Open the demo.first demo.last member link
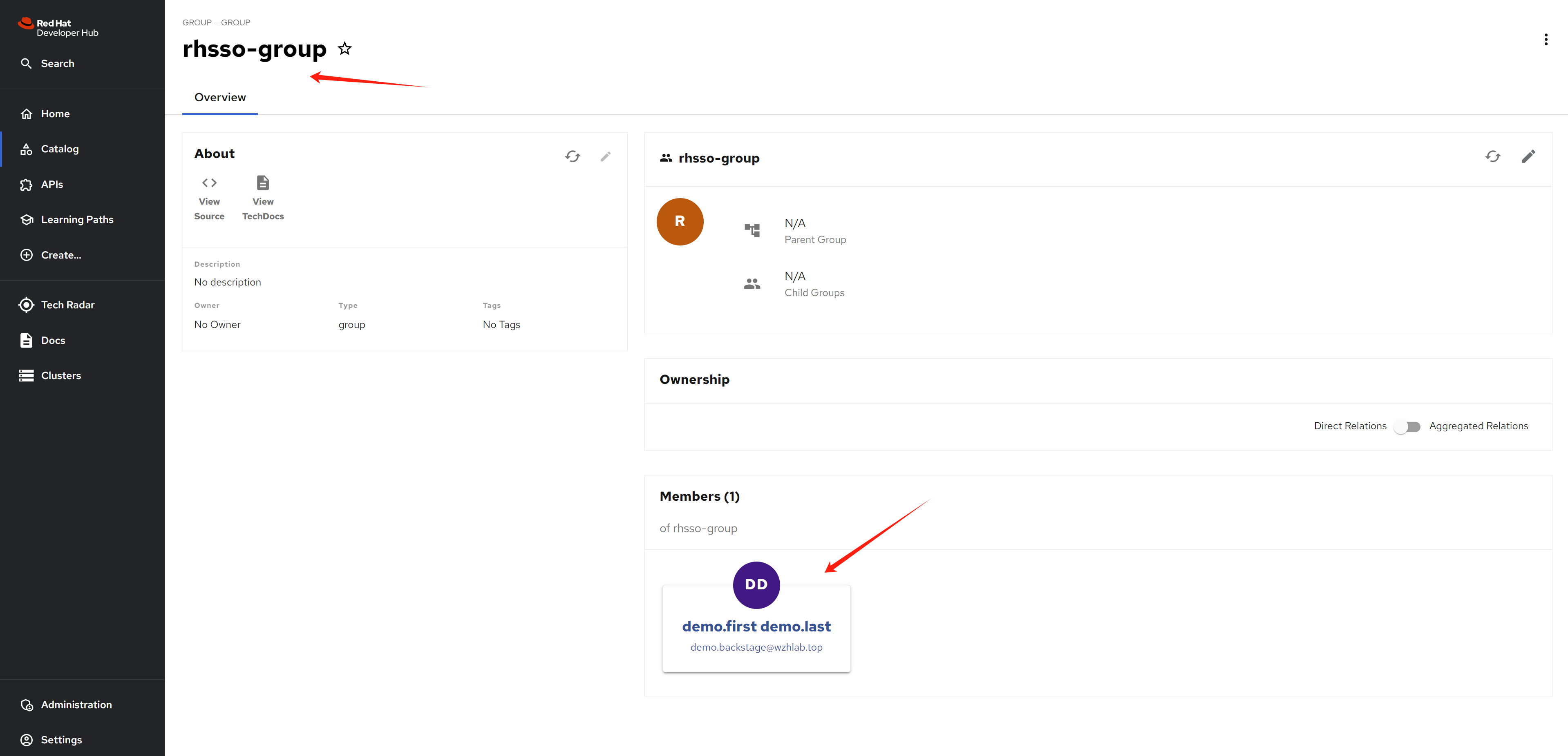Image resolution: width=1568 pixels, height=756 pixels. [x=756, y=626]
